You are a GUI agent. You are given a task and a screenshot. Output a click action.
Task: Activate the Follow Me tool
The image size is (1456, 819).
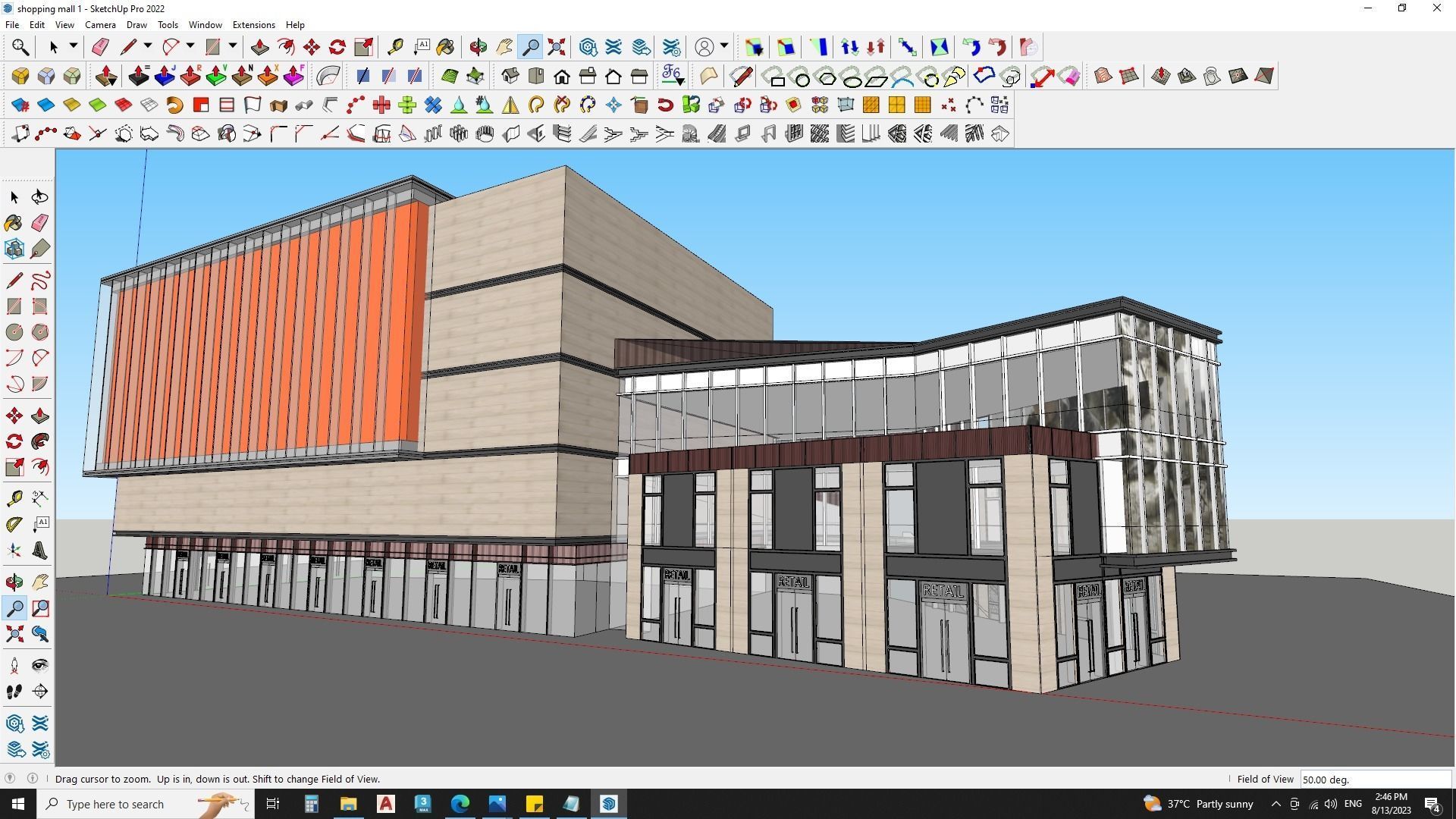click(39, 441)
